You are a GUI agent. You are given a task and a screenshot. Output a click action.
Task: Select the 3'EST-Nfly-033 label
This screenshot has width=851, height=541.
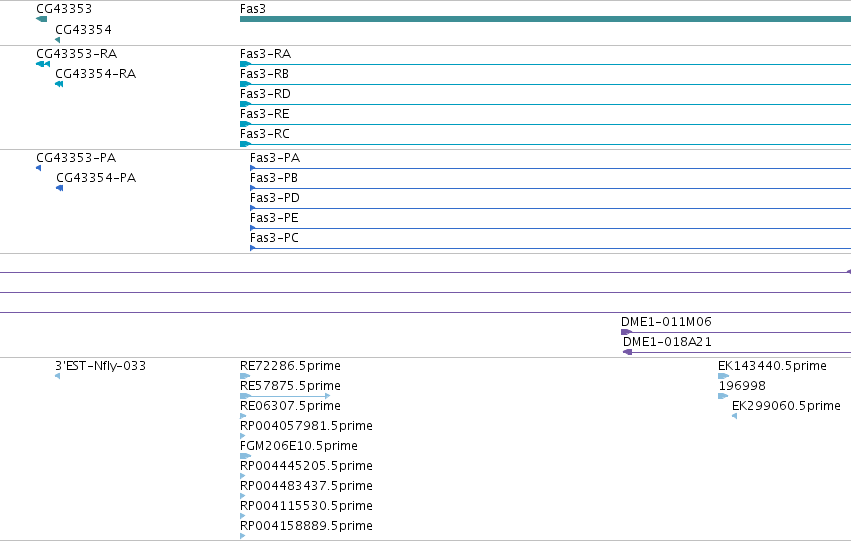tap(100, 366)
